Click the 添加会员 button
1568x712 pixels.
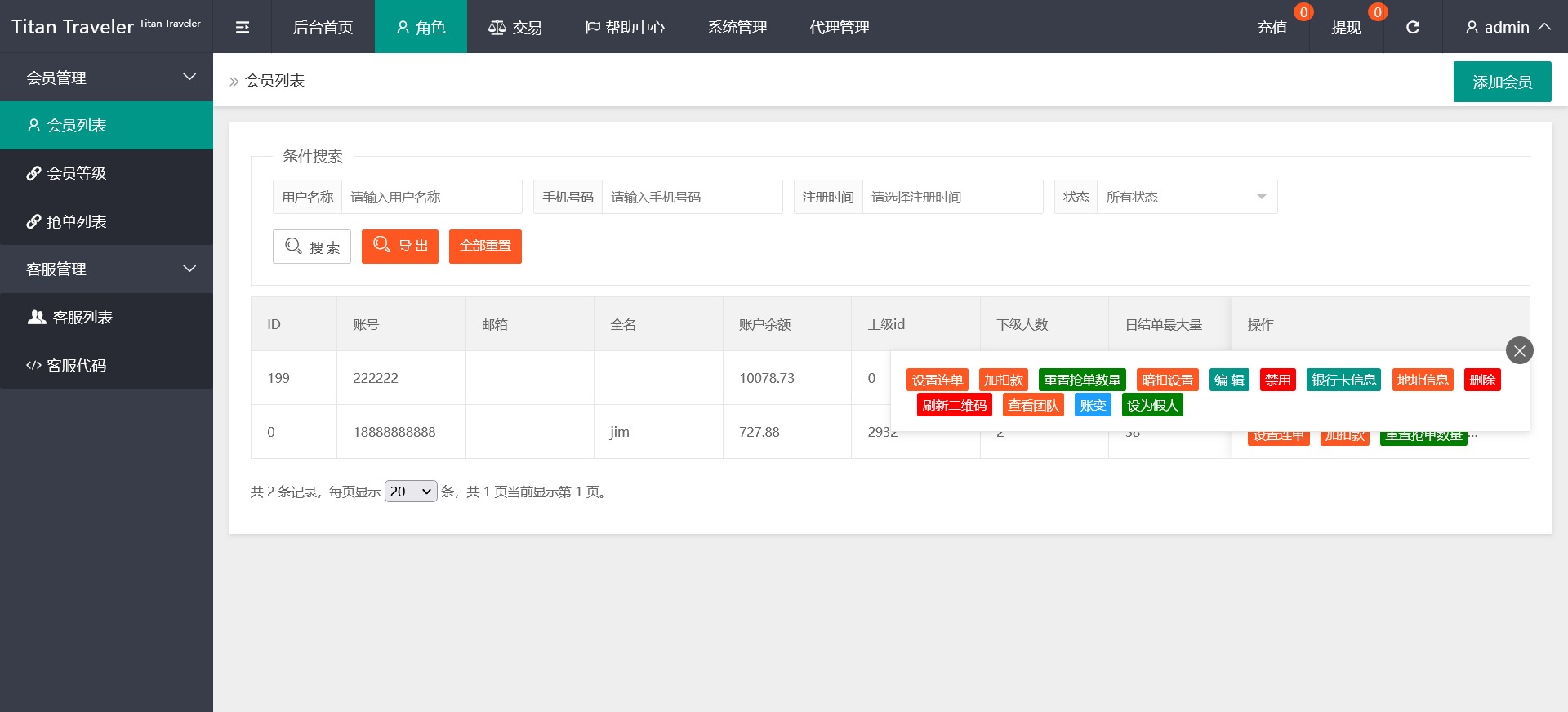tap(1502, 82)
